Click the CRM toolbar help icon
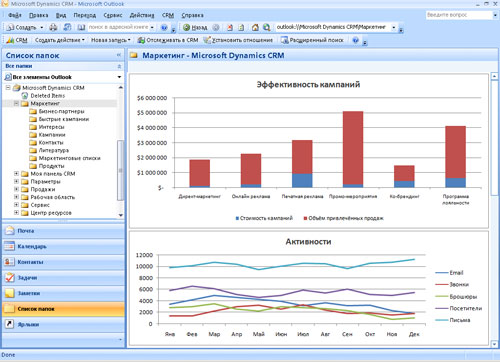 [355, 40]
